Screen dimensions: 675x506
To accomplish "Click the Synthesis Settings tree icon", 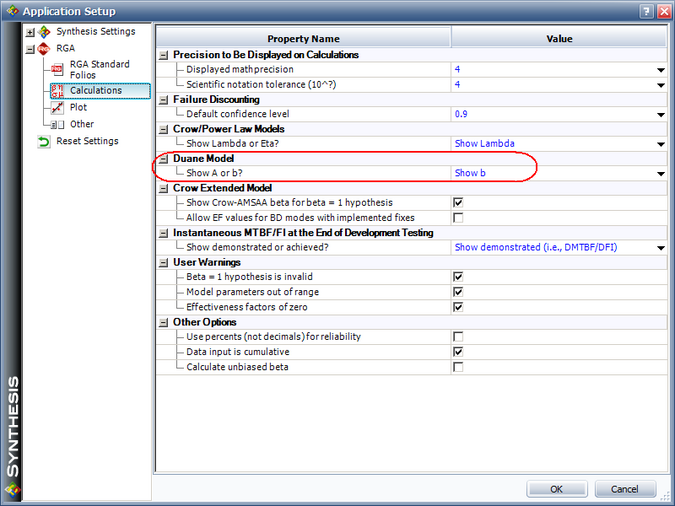I will 44,32.
